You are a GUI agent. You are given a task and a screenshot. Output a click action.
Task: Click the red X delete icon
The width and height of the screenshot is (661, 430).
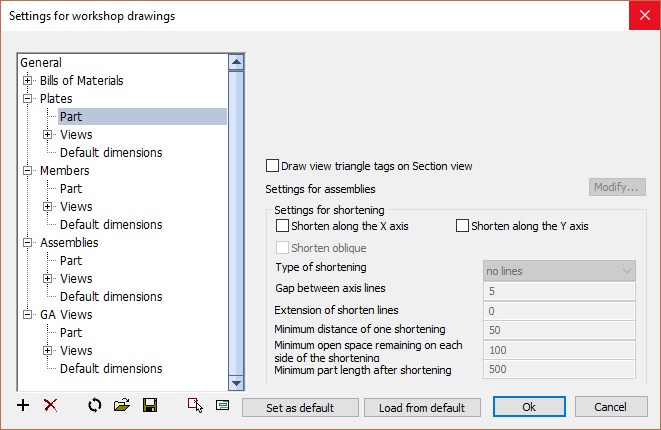51,406
